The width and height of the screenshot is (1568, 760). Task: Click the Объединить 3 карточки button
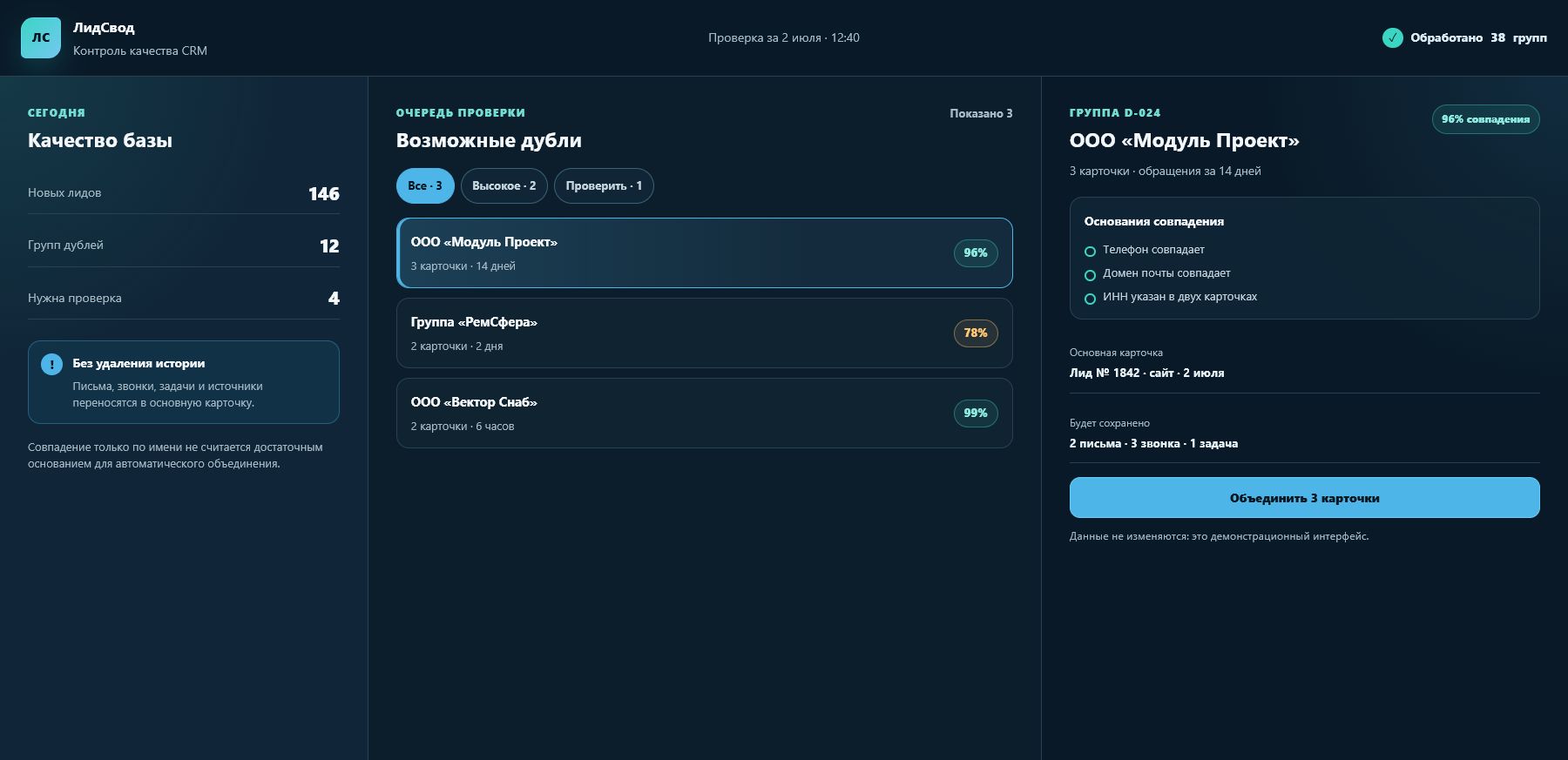coord(1304,498)
